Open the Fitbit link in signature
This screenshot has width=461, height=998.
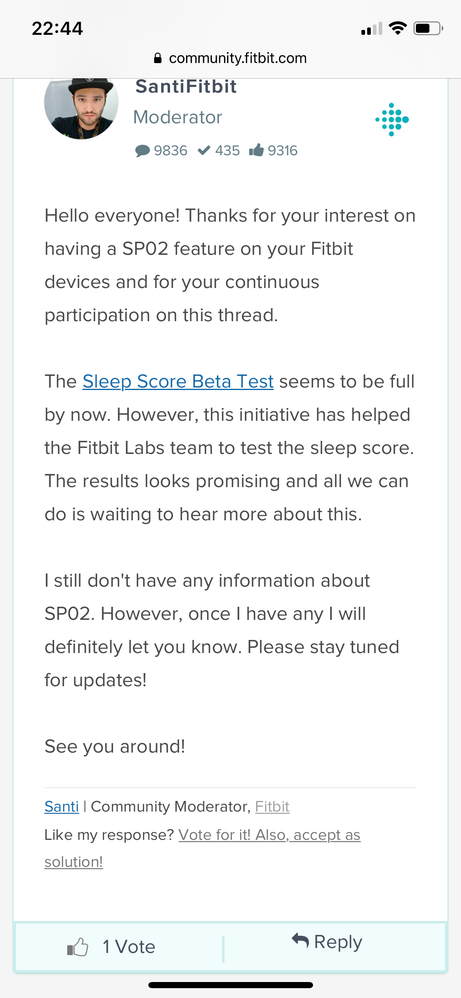click(x=273, y=807)
